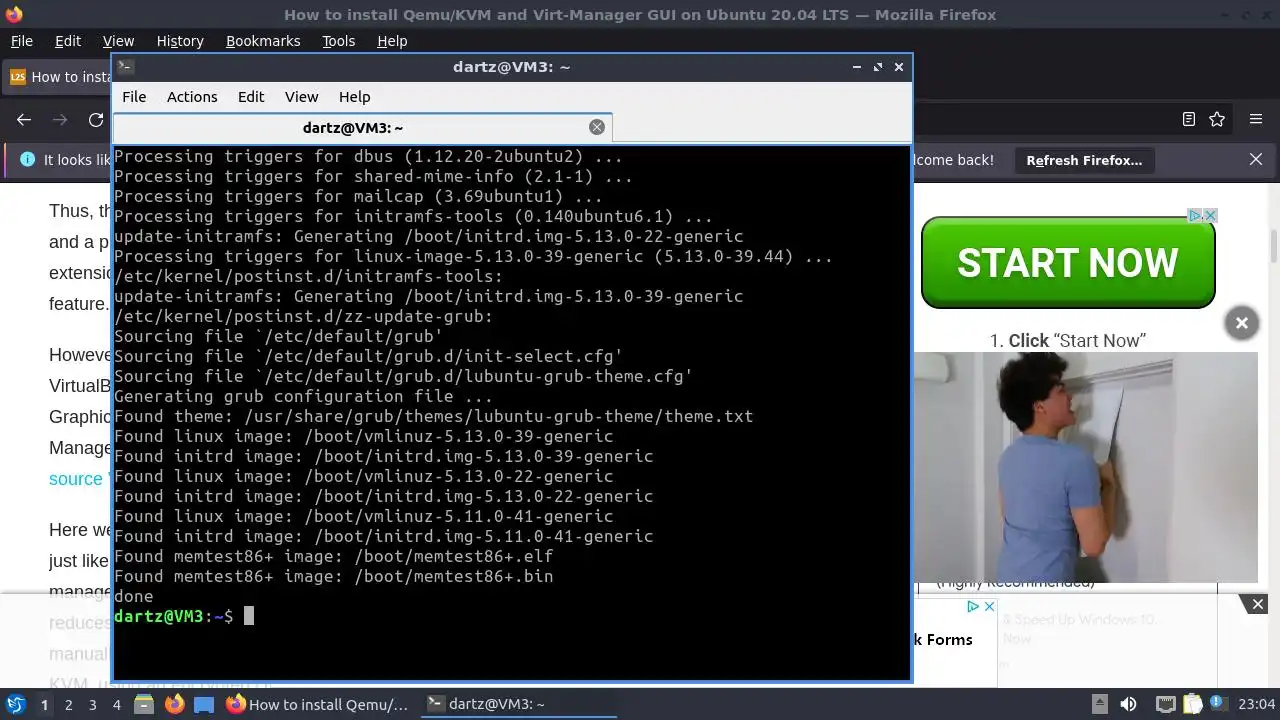Open the Firefox Edit menu

(68, 41)
